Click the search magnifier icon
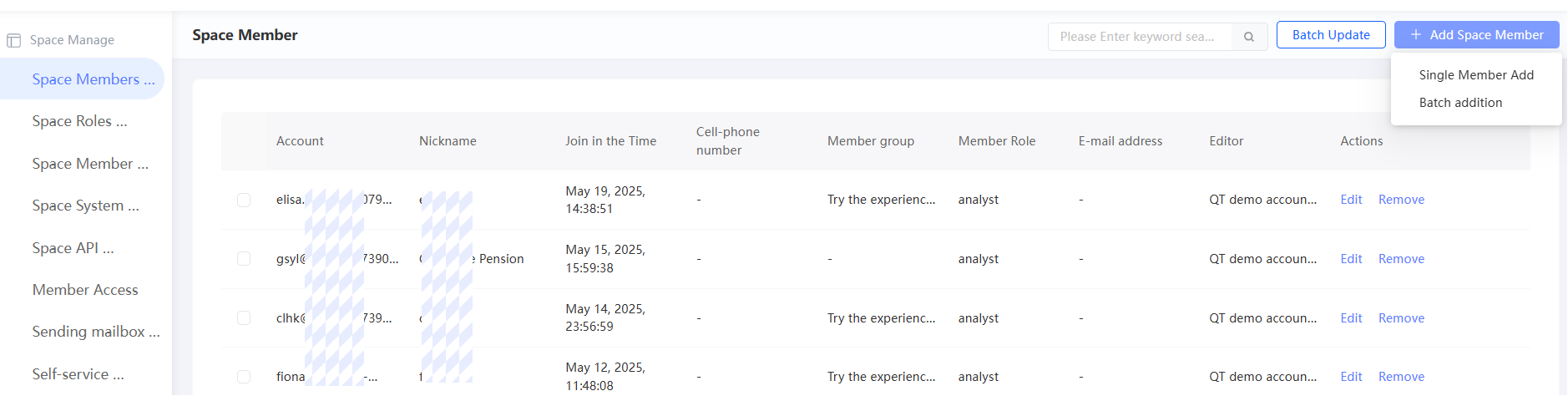 [1249, 37]
